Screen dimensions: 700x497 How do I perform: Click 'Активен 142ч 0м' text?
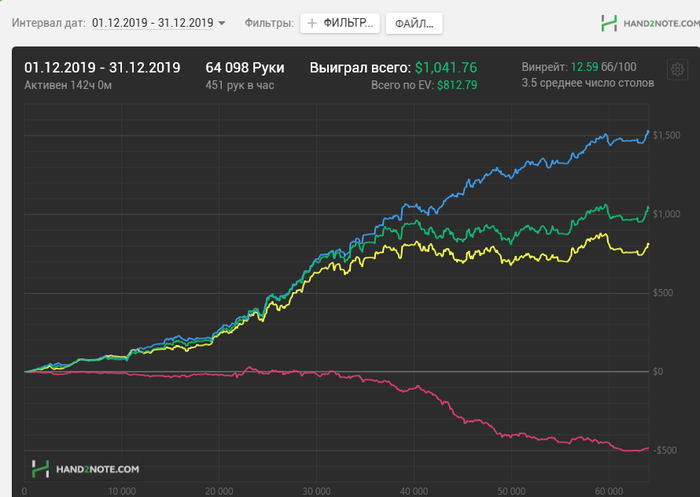(x=68, y=85)
